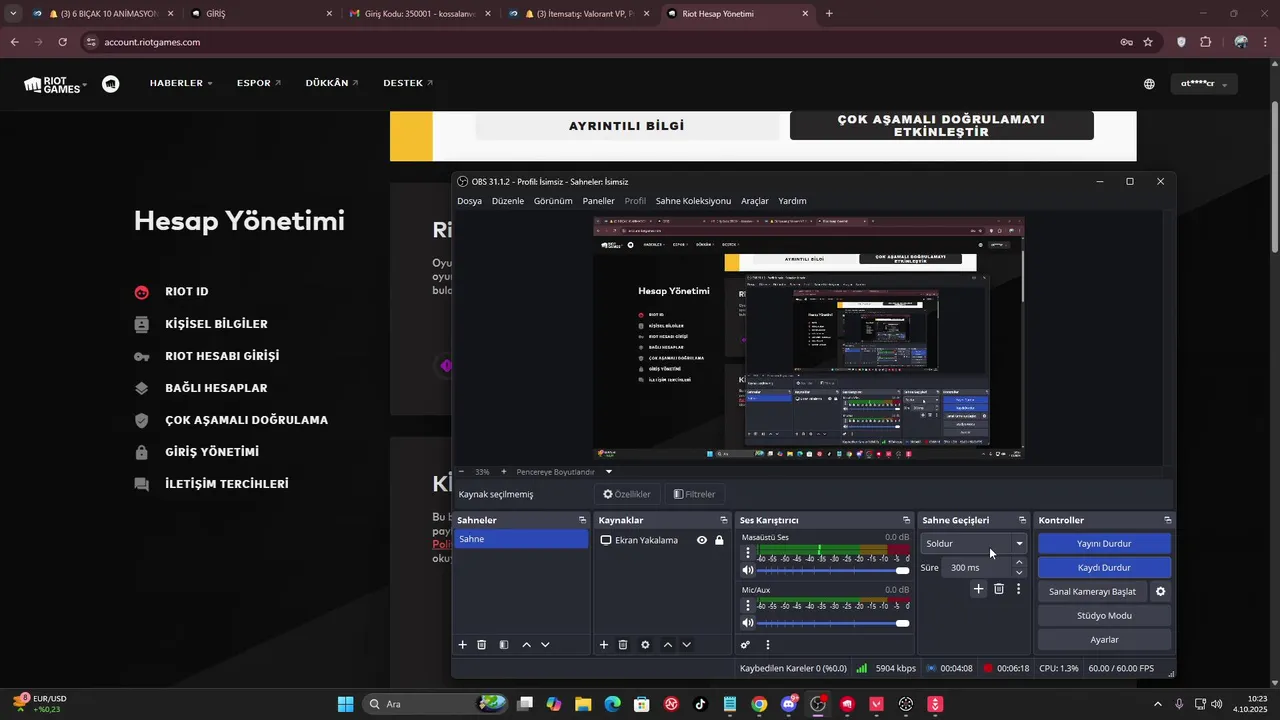Image resolution: width=1280 pixels, height=720 pixels.
Task: Switch to GİRİŞ browser tab
Action: pos(260,14)
